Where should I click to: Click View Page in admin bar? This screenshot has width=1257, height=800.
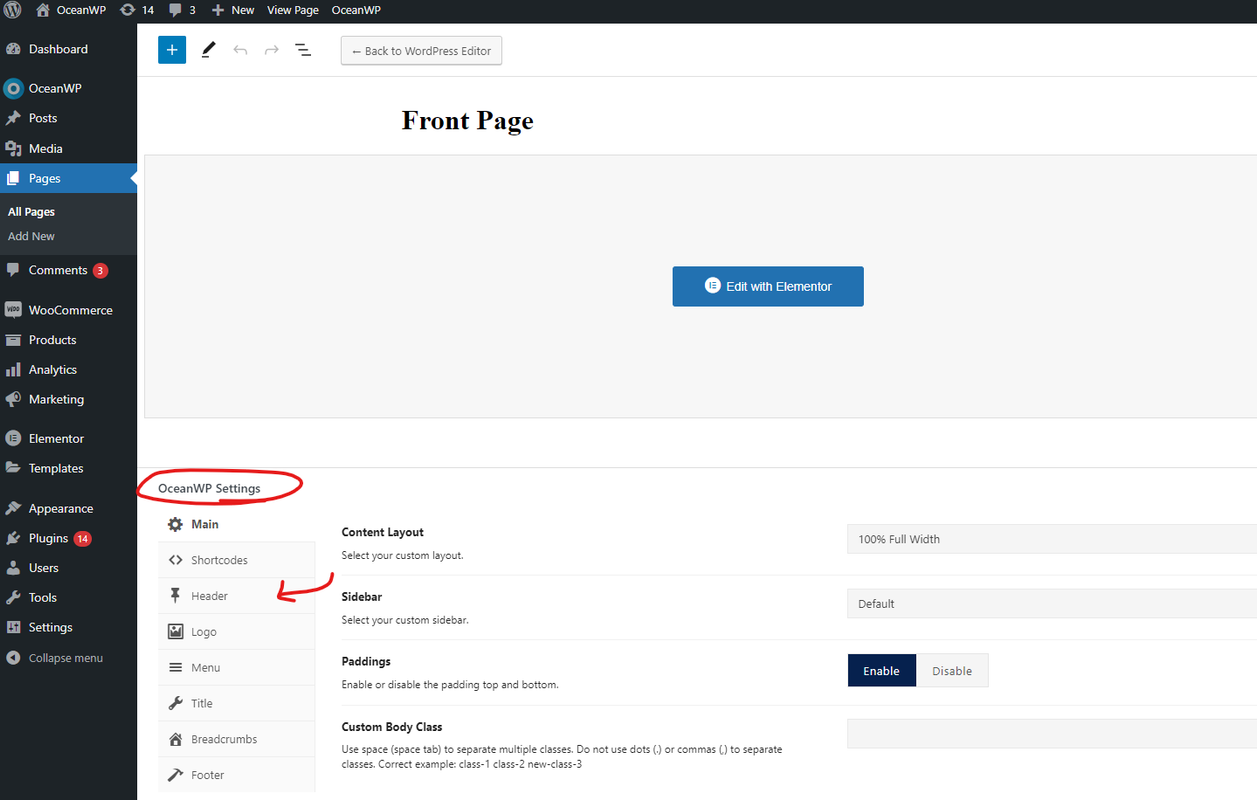coord(293,10)
